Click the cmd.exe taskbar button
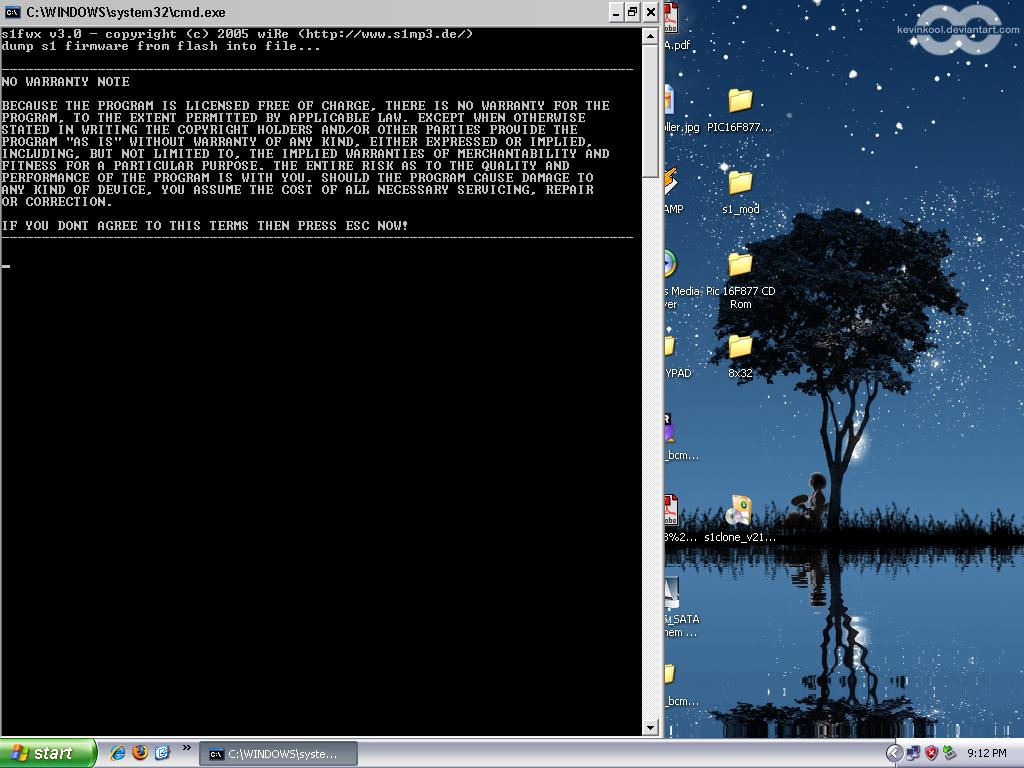1024x768 pixels. pos(278,754)
